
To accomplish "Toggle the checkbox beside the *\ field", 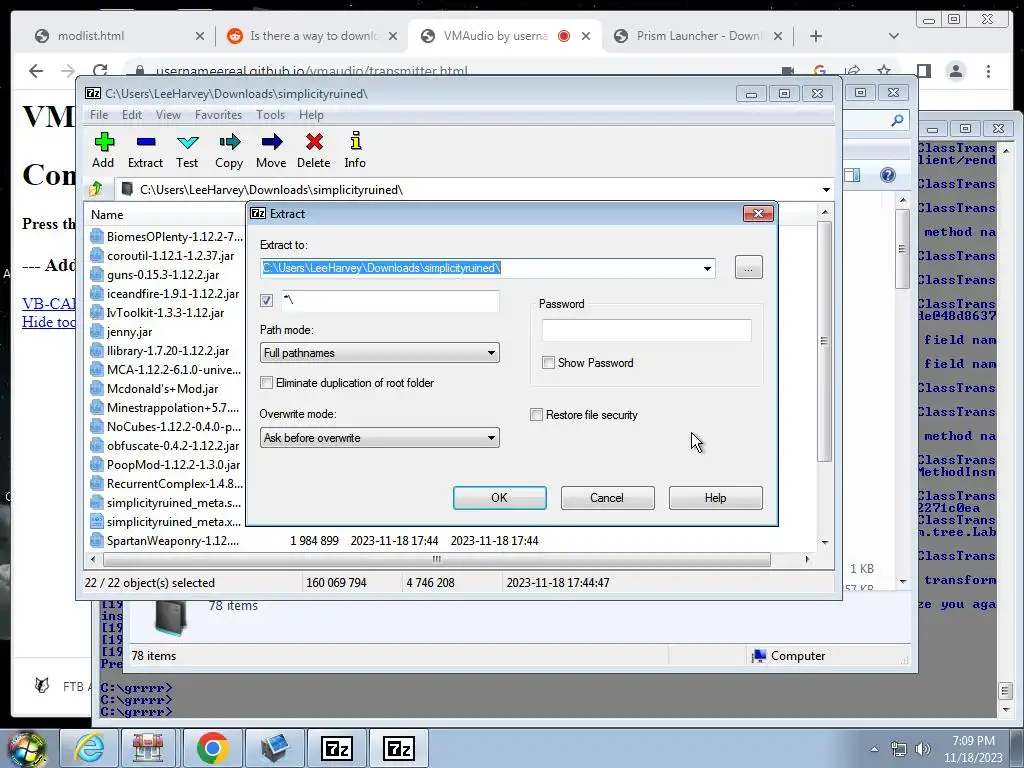I will pyautogui.click(x=266, y=300).
